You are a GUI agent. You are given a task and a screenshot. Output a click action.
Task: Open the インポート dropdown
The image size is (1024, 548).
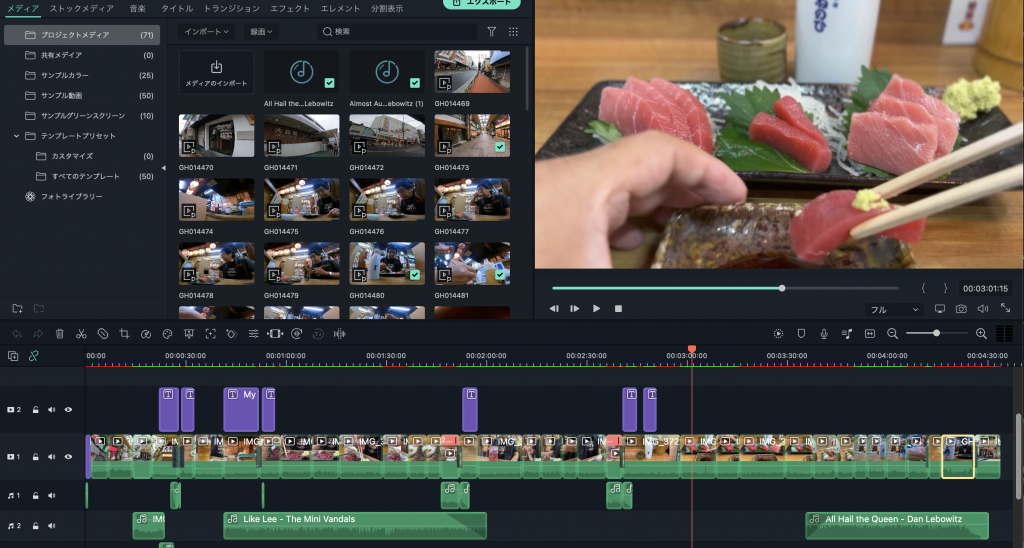(207, 31)
